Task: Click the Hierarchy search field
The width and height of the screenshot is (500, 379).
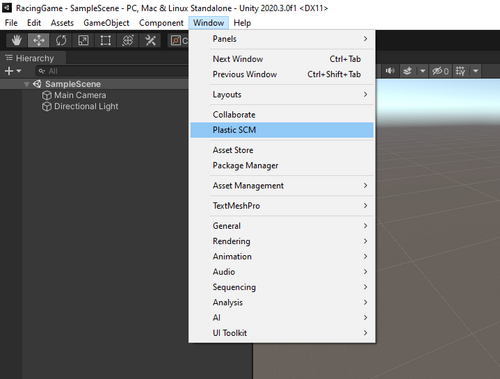Action: 112,71
